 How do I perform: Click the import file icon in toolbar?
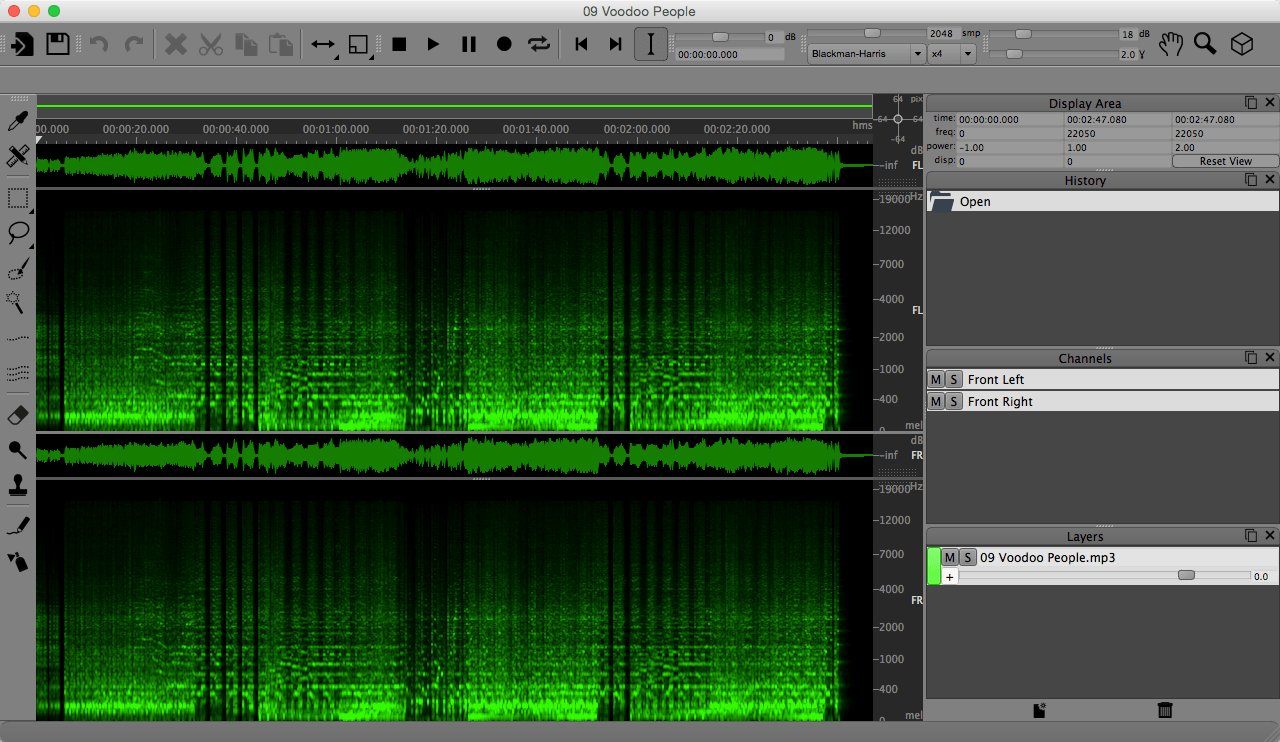click(22, 44)
